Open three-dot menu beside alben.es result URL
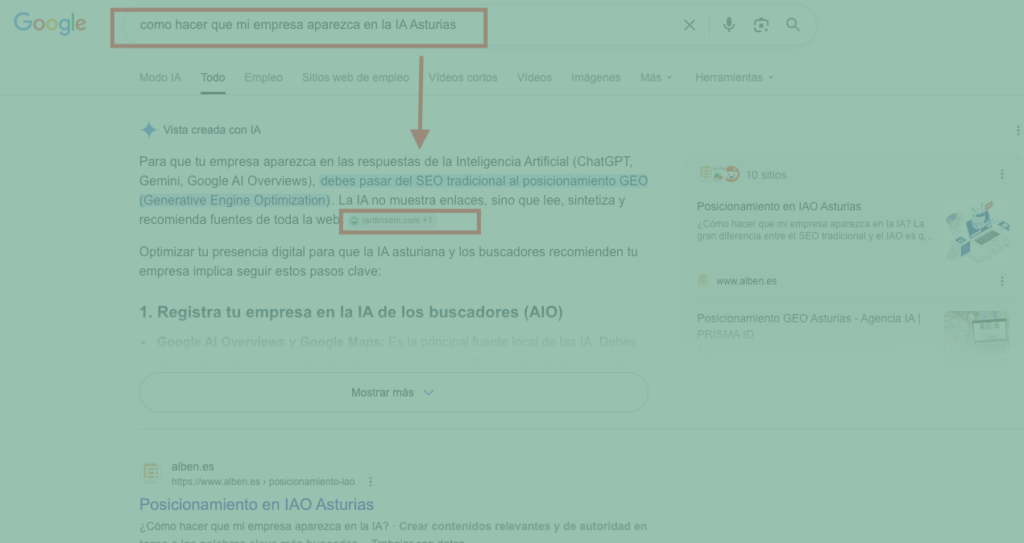The image size is (1024, 543). pos(370,482)
